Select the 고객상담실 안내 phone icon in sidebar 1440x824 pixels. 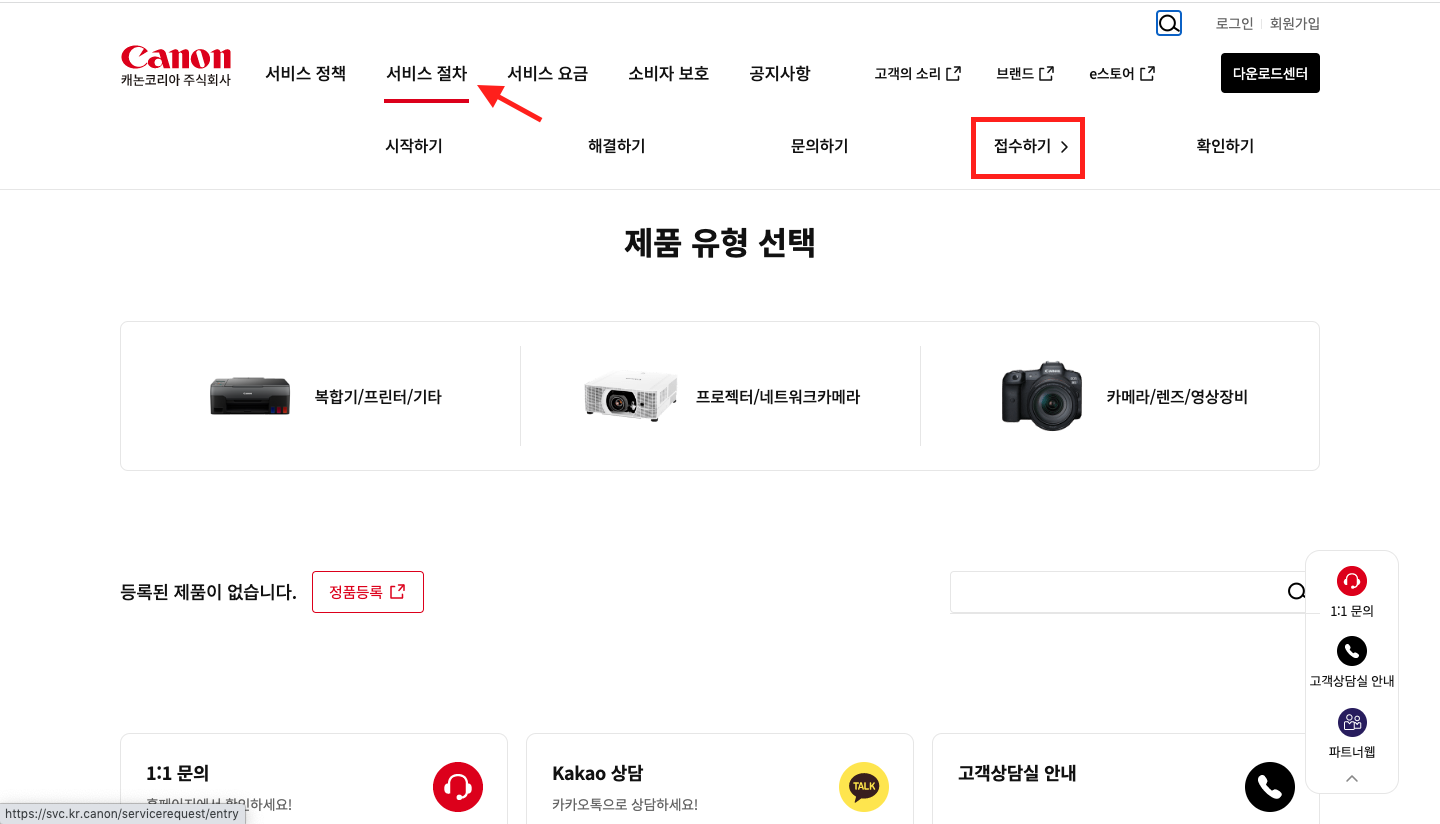tap(1351, 650)
